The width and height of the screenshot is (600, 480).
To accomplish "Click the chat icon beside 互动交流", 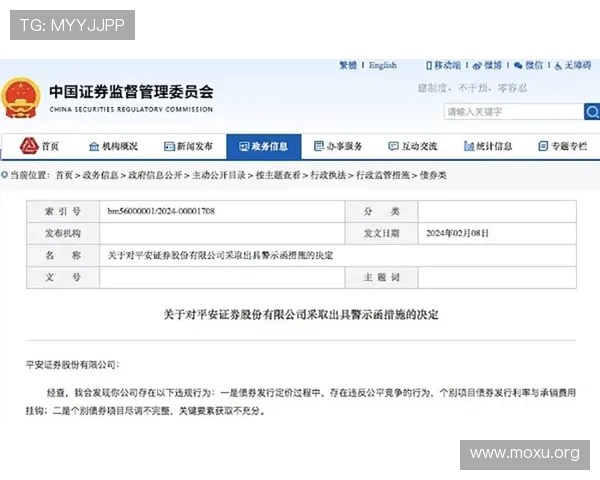I will pyautogui.click(x=393, y=146).
